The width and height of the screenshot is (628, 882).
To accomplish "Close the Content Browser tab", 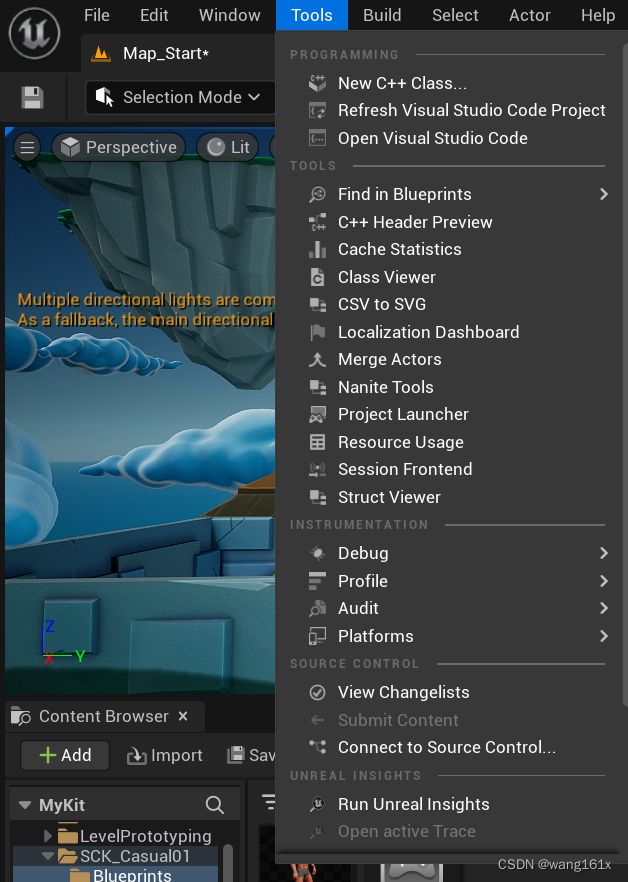I will pyautogui.click(x=182, y=717).
